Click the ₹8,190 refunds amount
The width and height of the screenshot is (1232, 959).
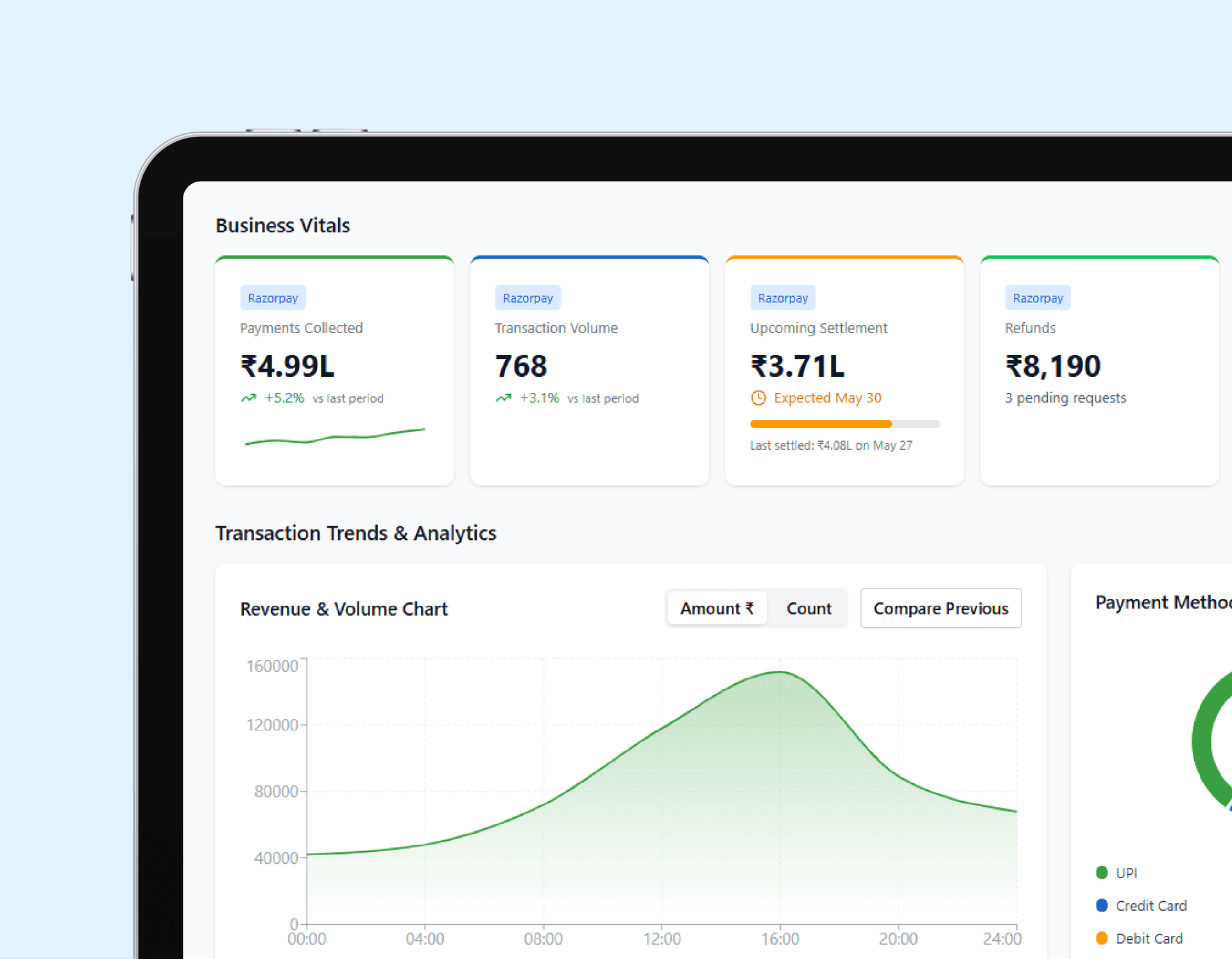tap(1053, 366)
